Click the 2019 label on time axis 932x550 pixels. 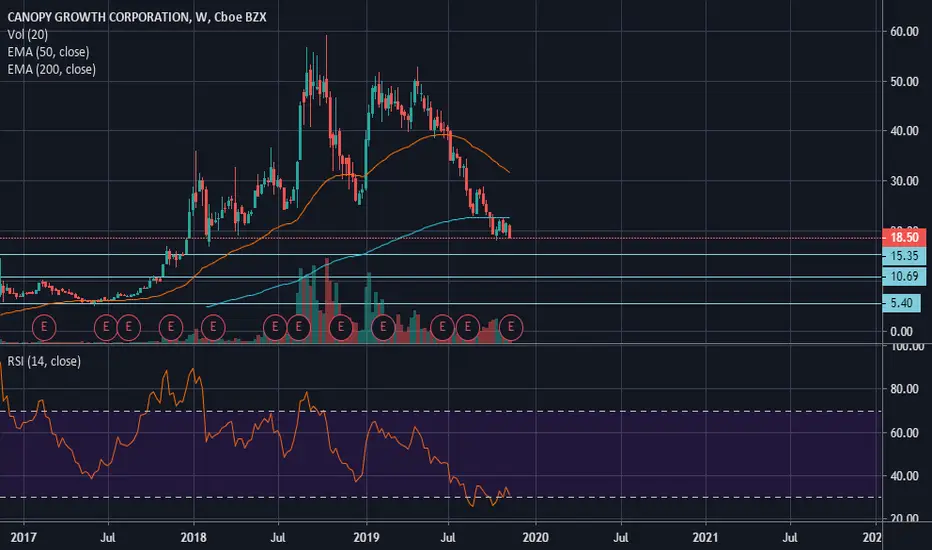(366, 538)
